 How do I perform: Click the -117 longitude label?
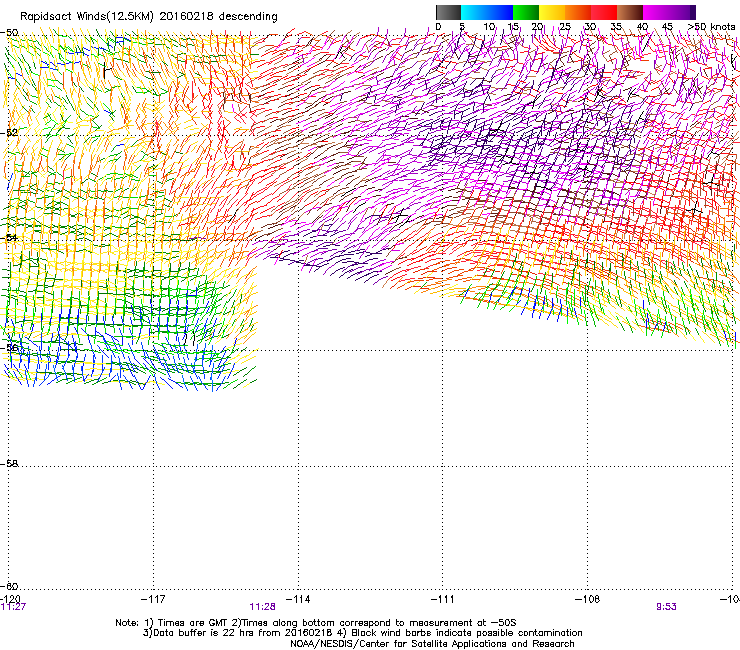click(153, 599)
